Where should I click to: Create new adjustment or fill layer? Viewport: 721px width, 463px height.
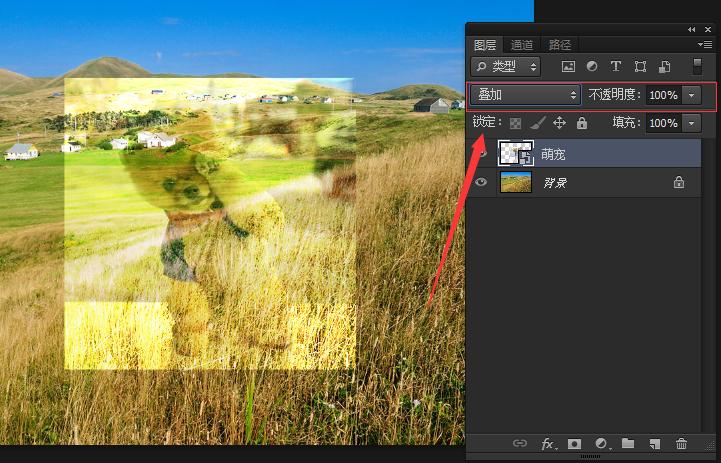pos(601,443)
